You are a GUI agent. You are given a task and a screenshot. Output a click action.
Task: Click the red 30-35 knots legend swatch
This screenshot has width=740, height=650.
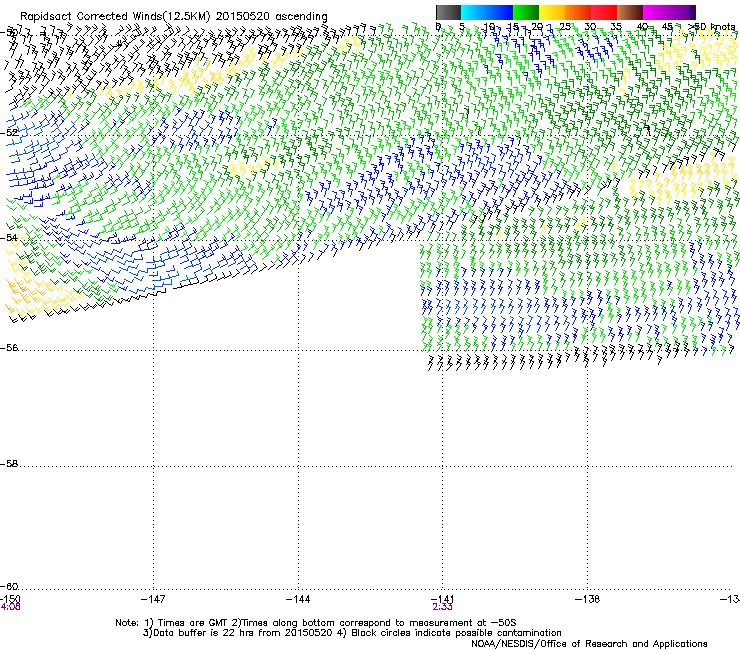[604, 12]
